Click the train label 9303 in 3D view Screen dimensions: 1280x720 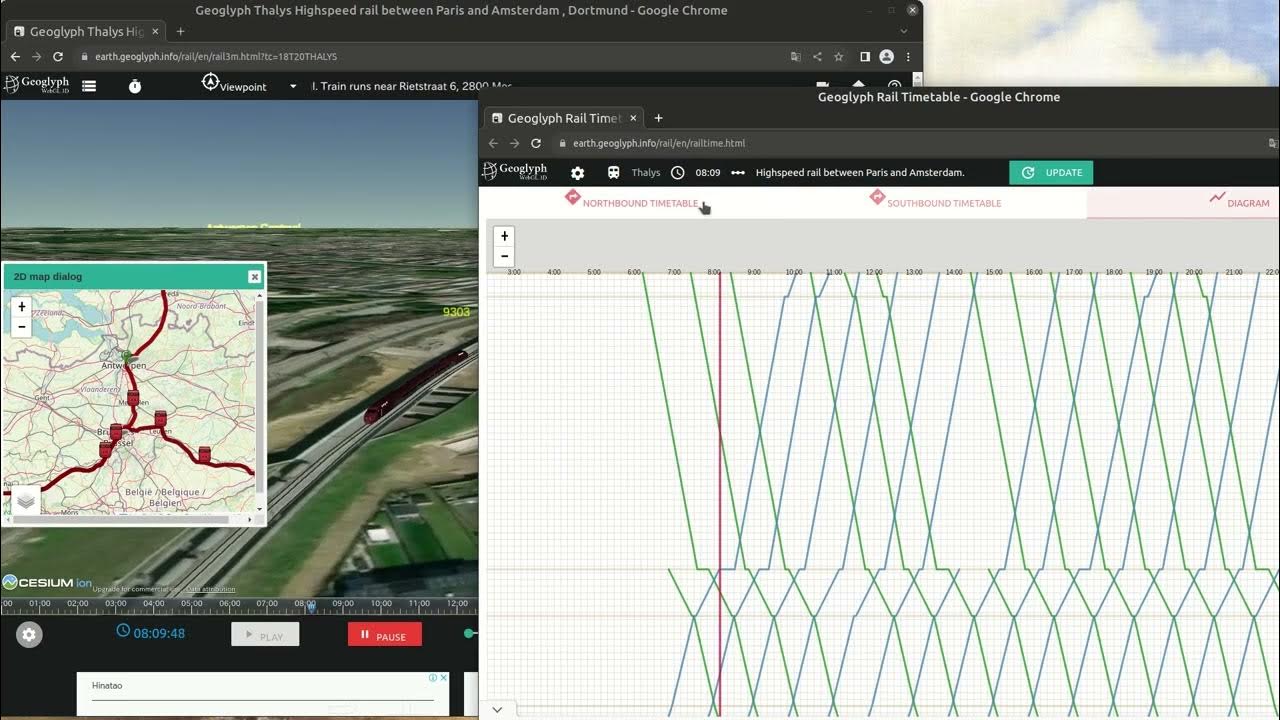pyautogui.click(x=456, y=312)
